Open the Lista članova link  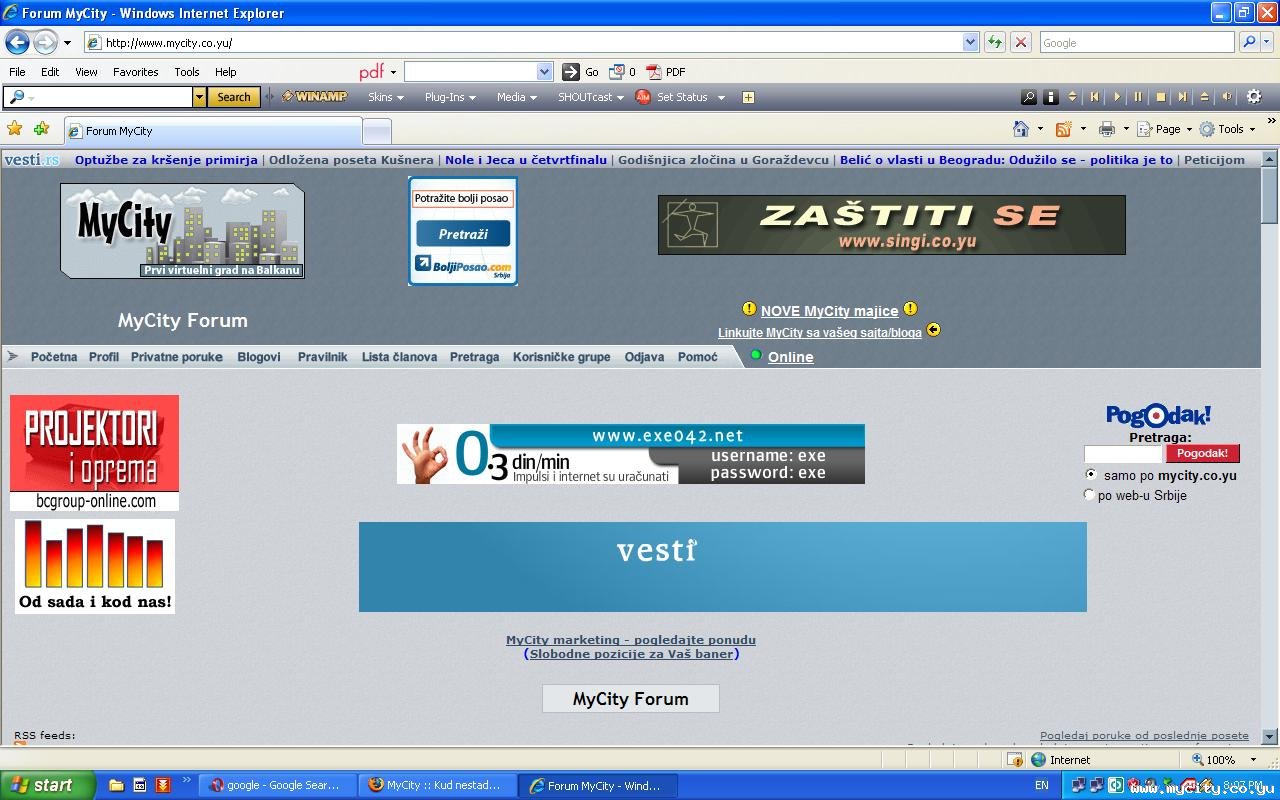[399, 357]
